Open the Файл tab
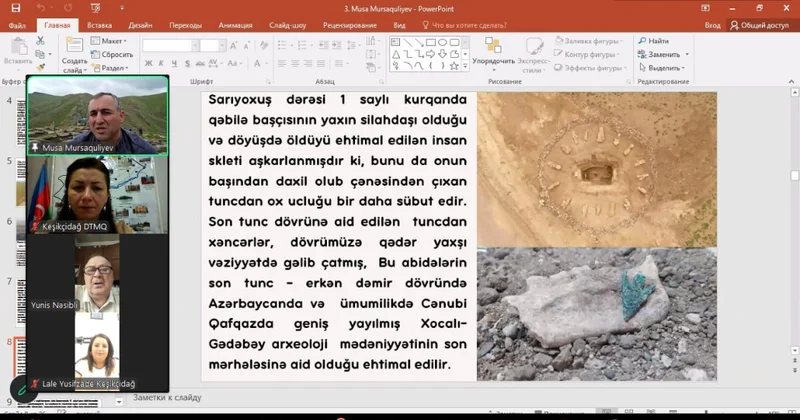The height and width of the screenshot is (420, 800). [17, 25]
